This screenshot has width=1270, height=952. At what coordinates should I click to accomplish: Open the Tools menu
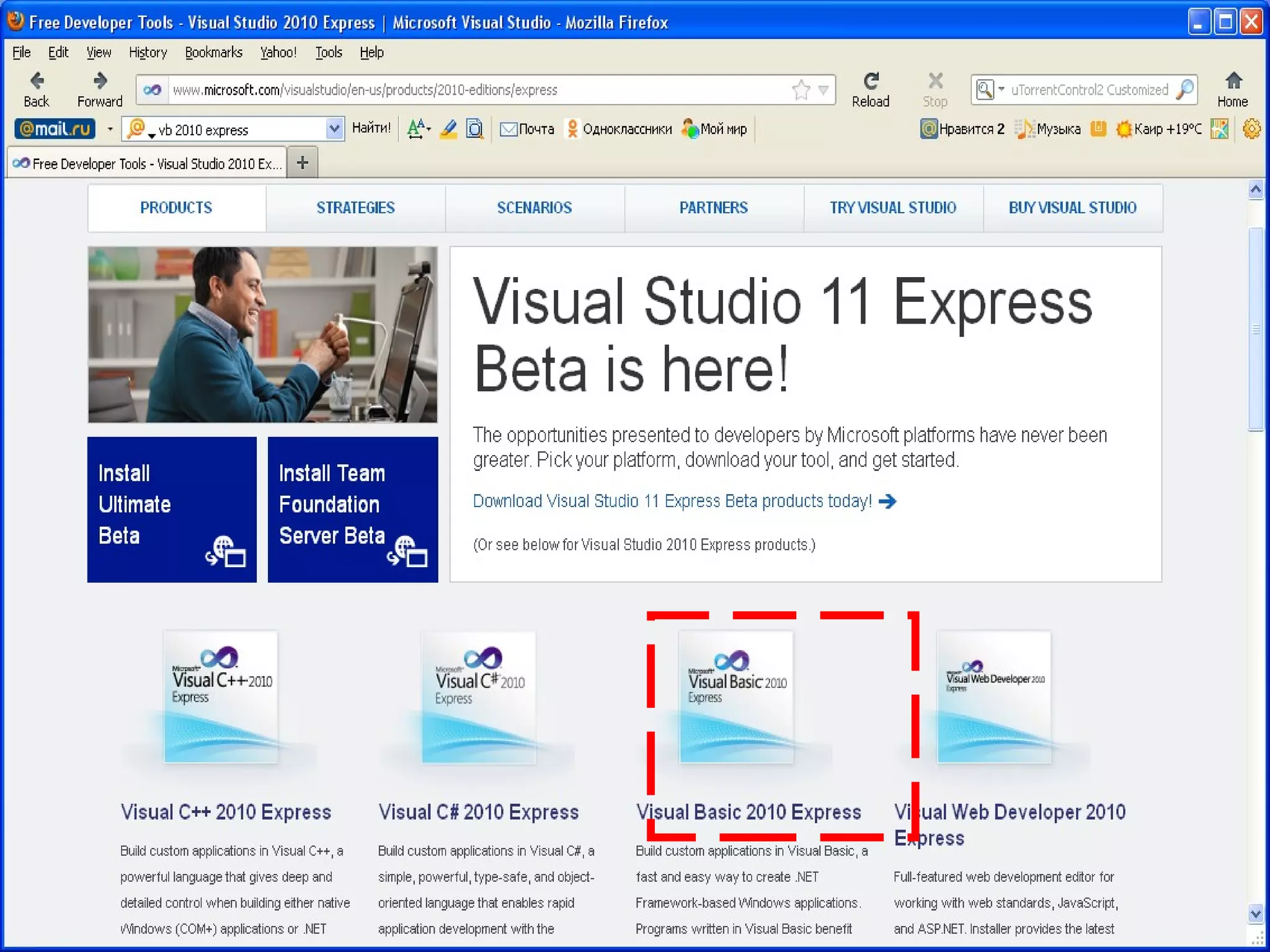[x=328, y=53]
